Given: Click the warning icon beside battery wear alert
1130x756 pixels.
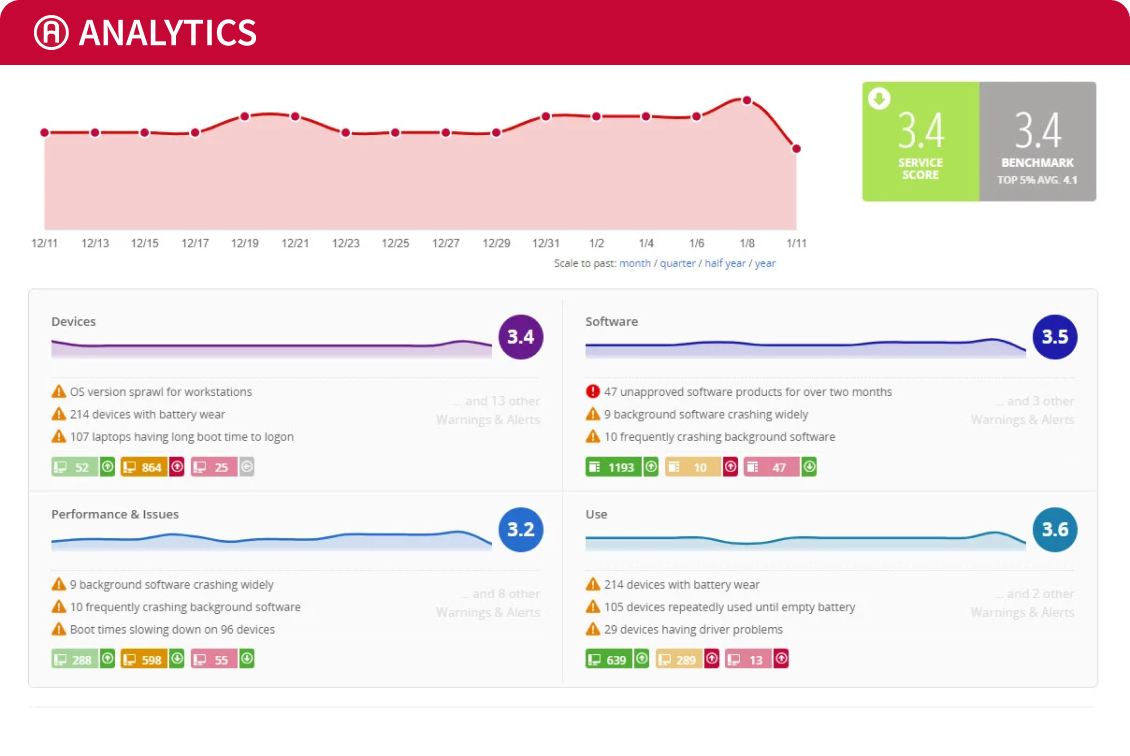Looking at the screenshot, I should click(59, 414).
